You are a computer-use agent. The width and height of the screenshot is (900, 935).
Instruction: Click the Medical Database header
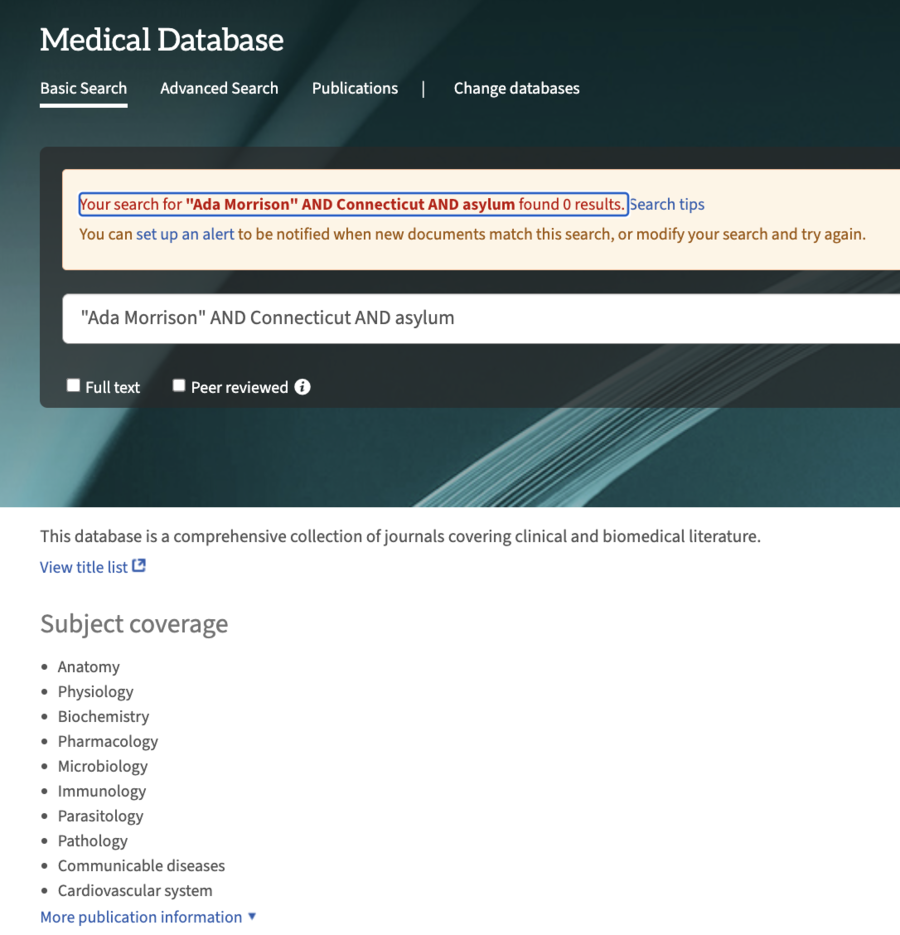[x=161, y=40]
